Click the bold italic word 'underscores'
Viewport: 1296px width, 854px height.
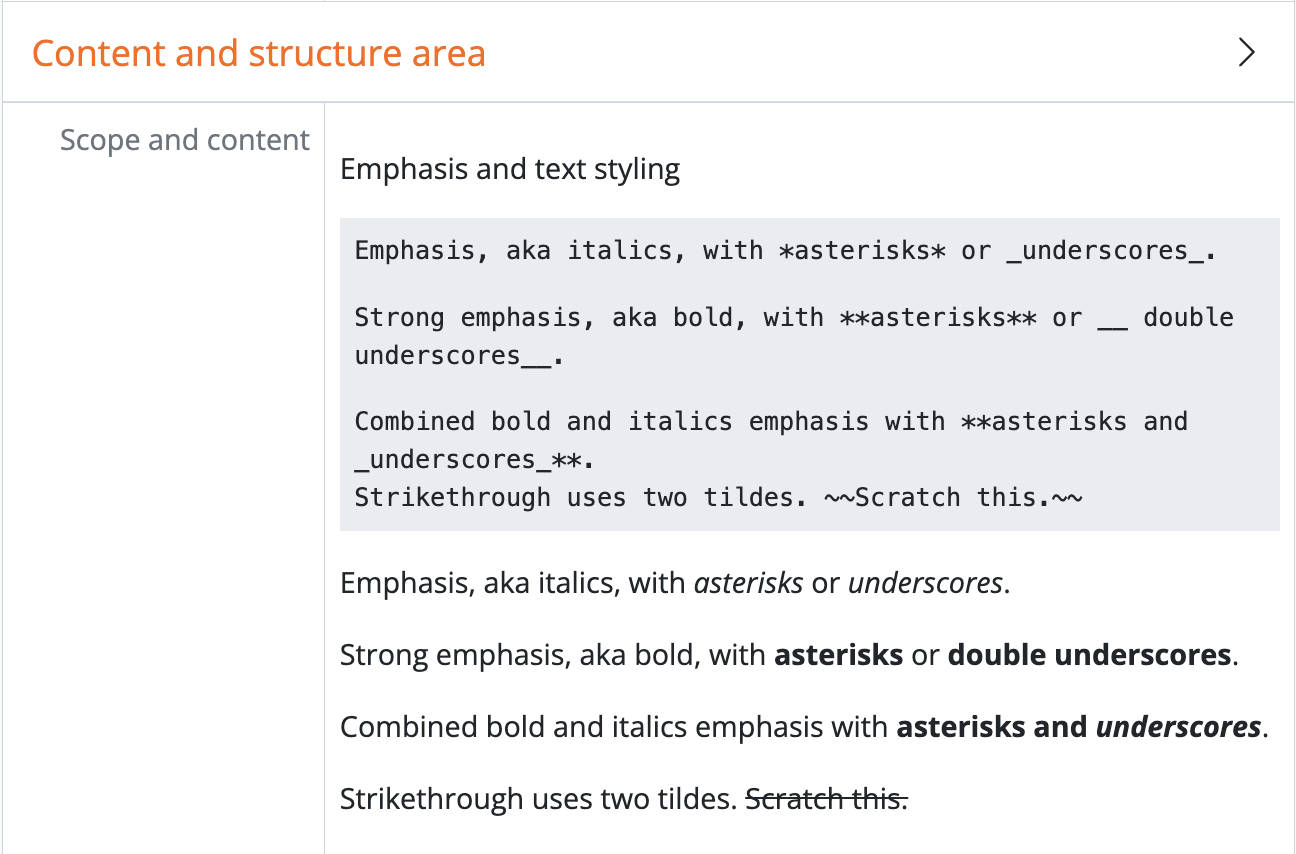pyautogui.click(x=1178, y=727)
